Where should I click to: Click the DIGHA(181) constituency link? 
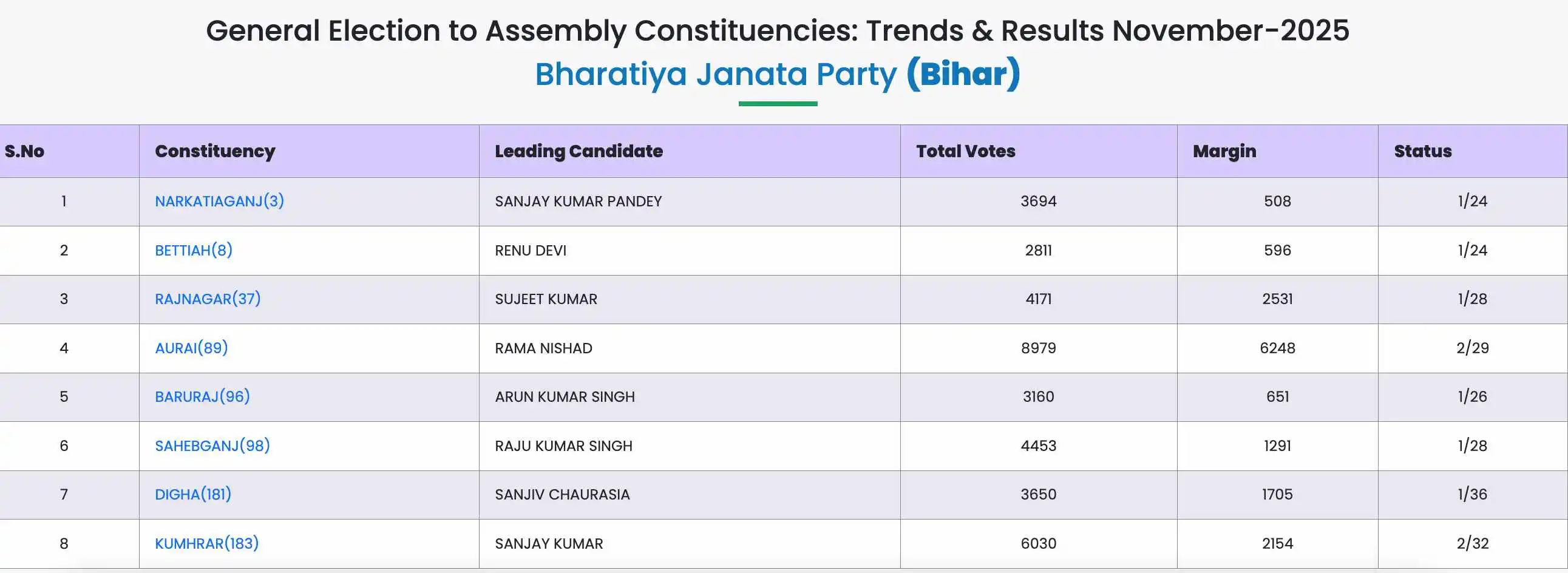click(193, 495)
